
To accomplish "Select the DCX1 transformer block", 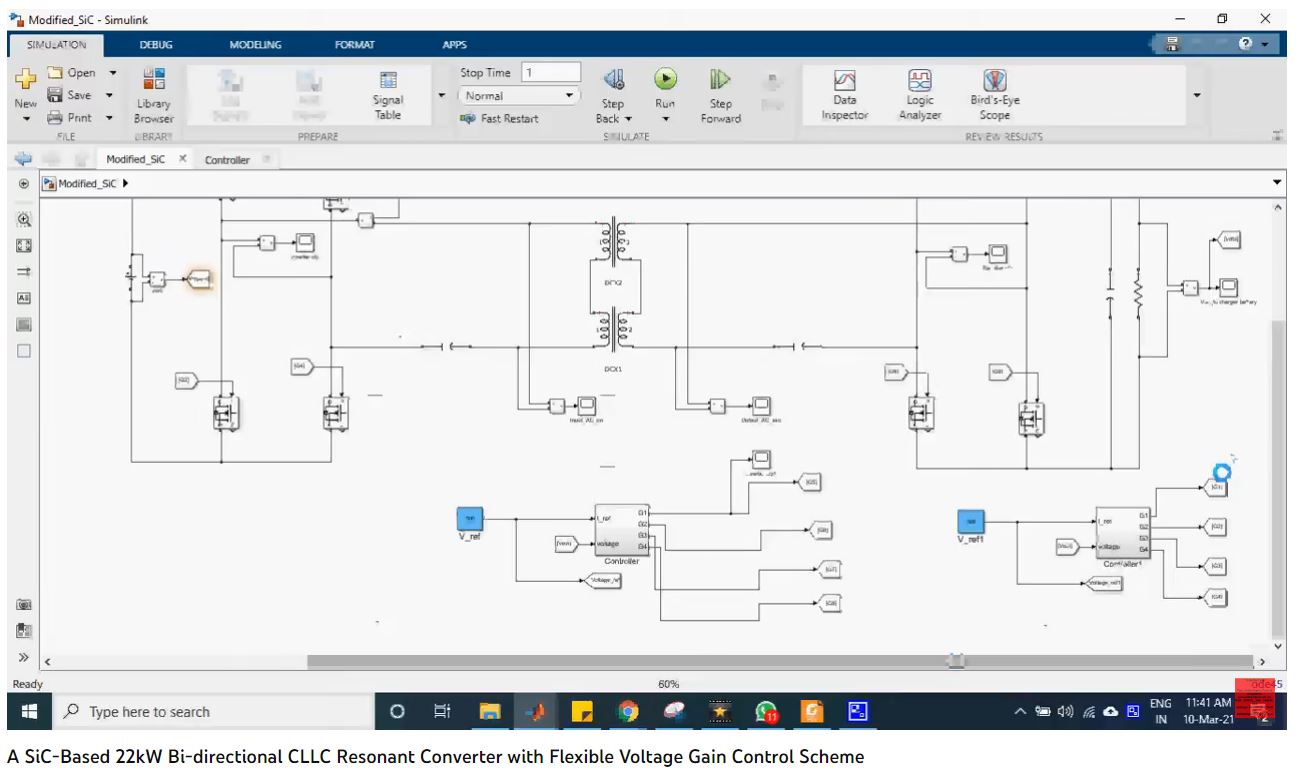I will (613, 332).
